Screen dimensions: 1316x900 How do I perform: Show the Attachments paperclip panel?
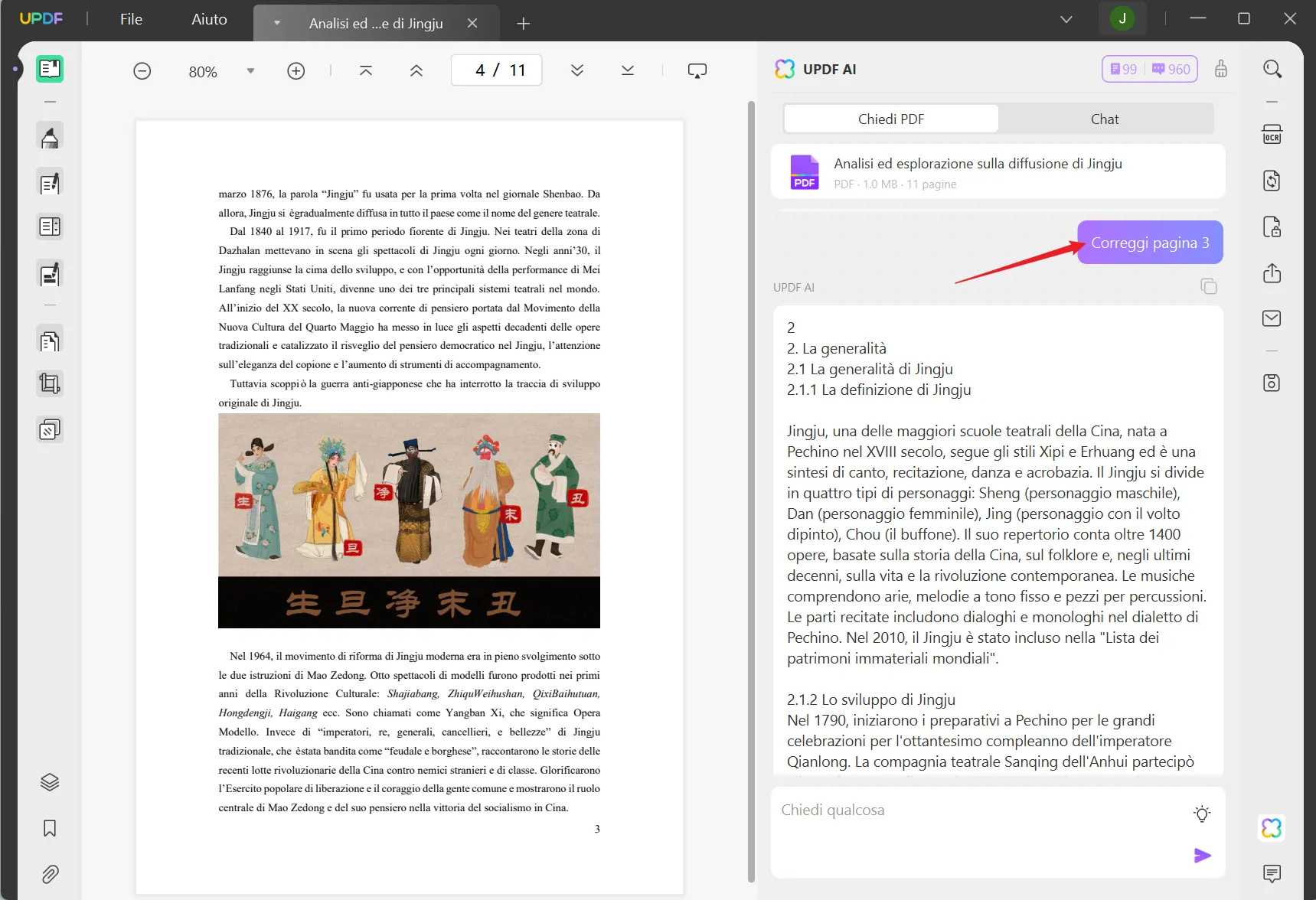click(x=50, y=874)
